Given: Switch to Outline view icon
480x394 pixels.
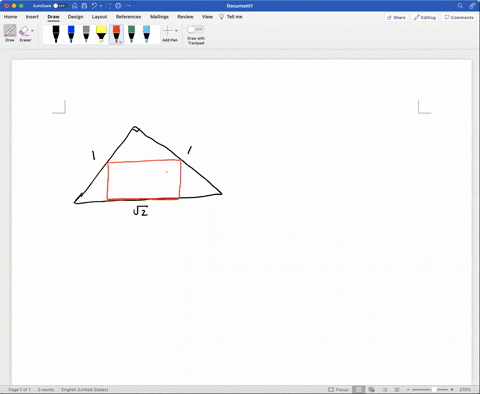Looking at the screenshot, I should (x=384, y=389).
